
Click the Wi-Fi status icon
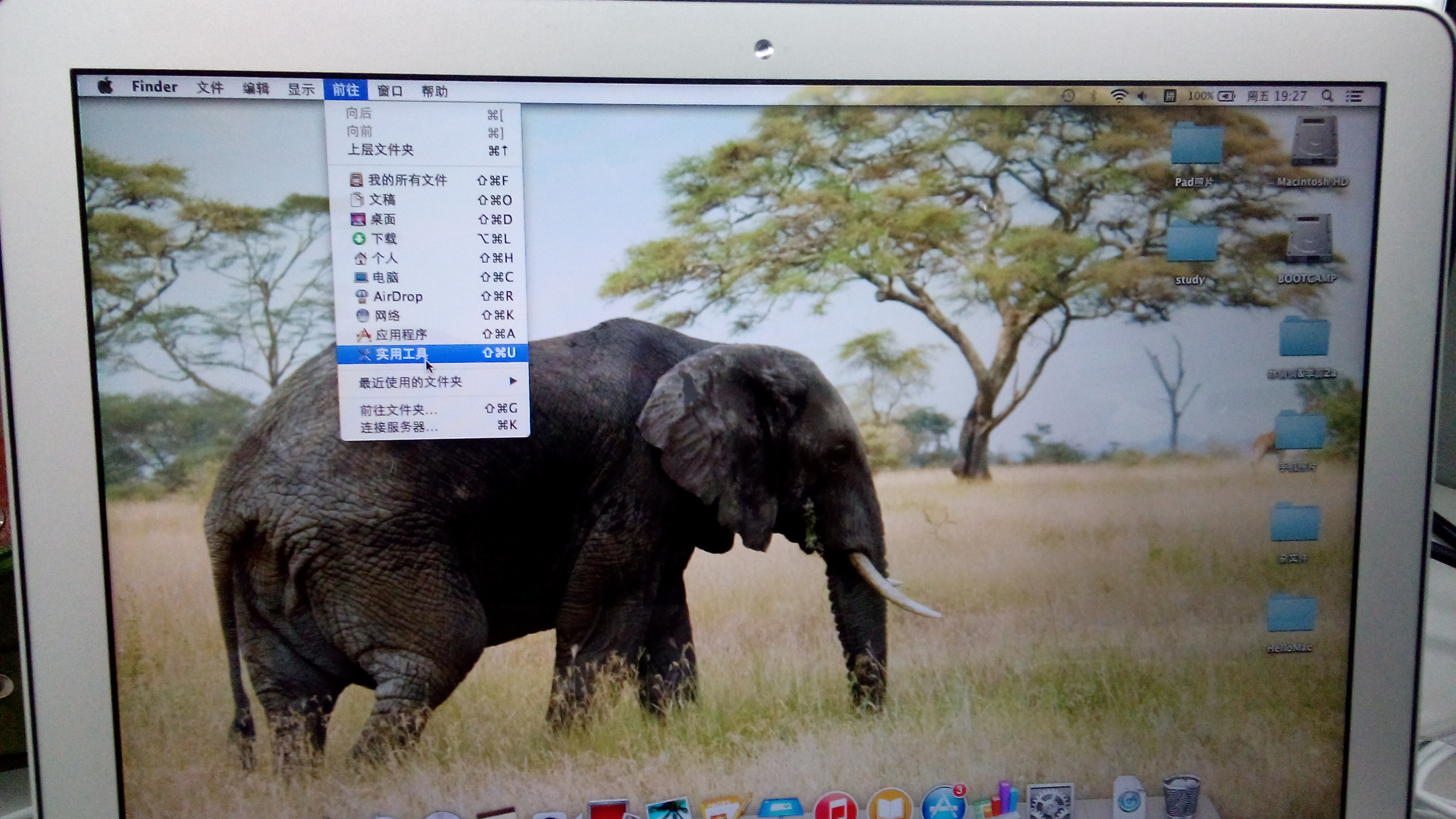pyautogui.click(x=1119, y=96)
